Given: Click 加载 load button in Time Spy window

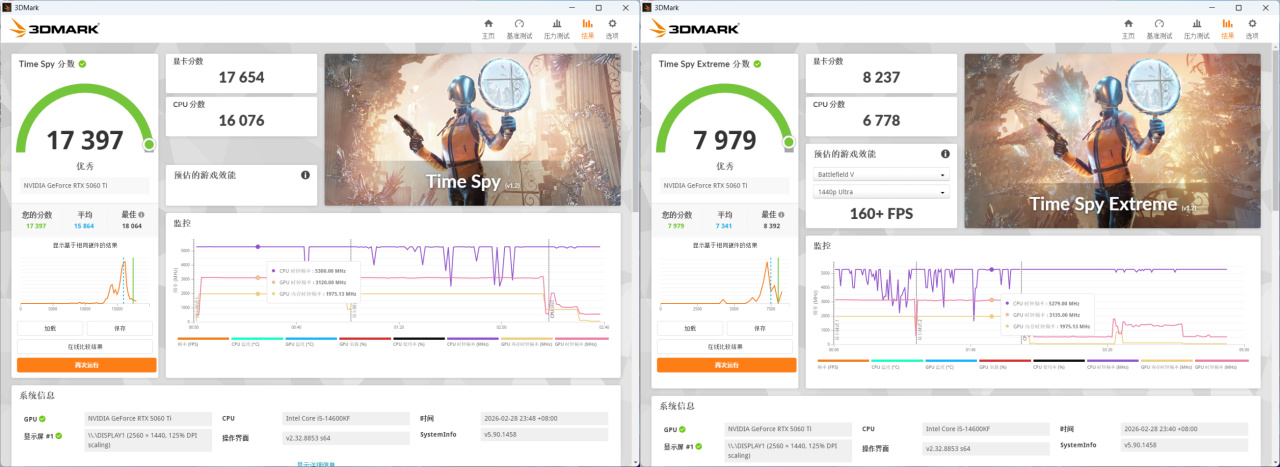Looking at the screenshot, I should [50, 328].
